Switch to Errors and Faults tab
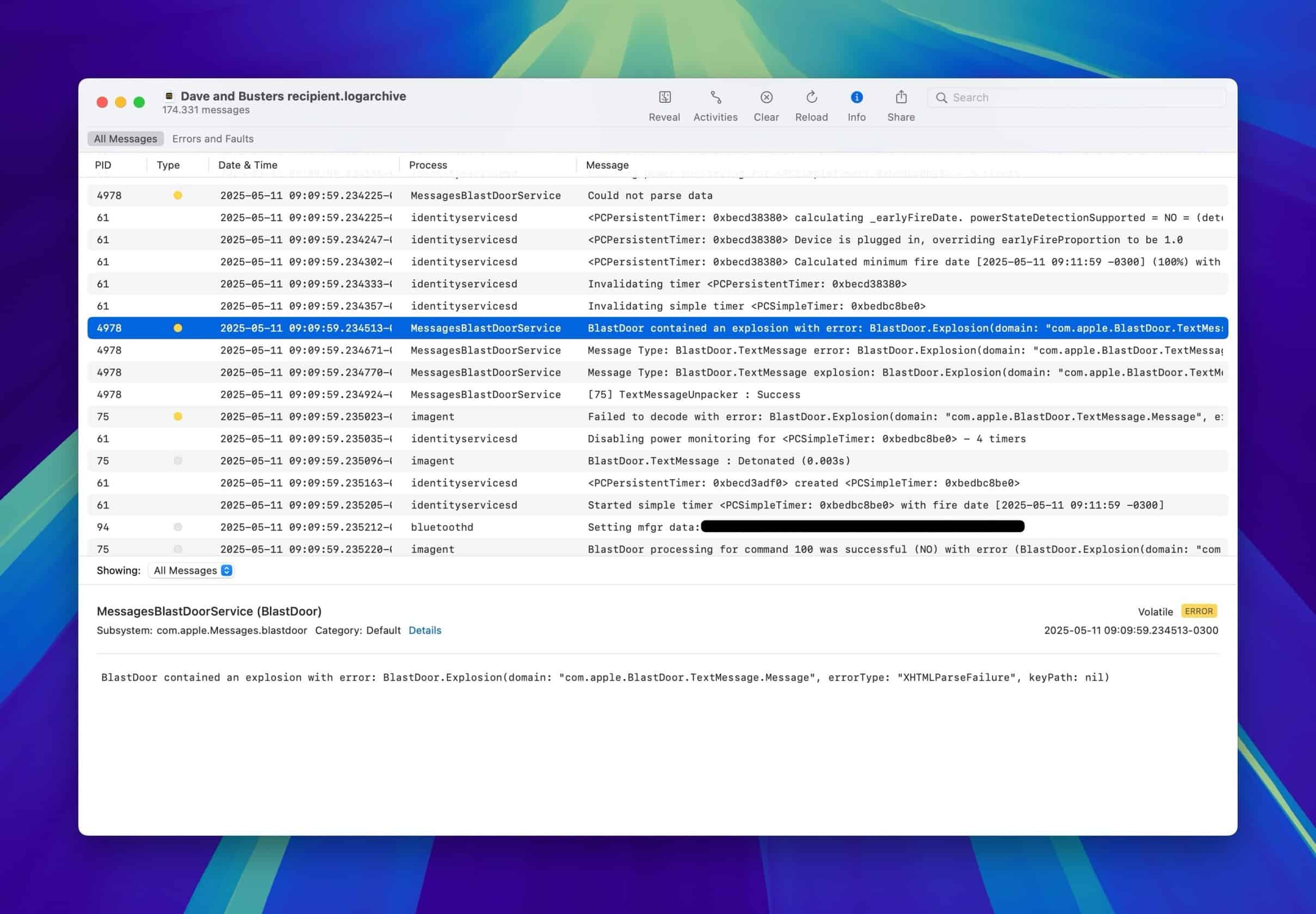The width and height of the screenshot is (1316, 914). [x=213, y=139]
